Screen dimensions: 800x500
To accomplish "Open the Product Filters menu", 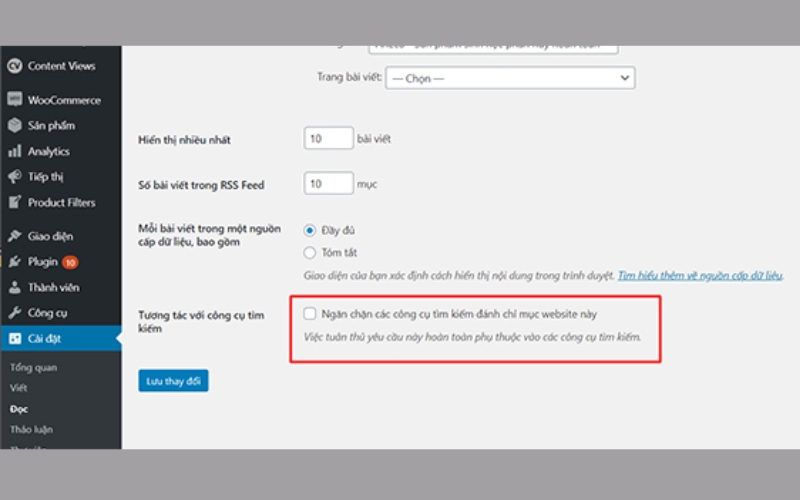I will point(61,203).
